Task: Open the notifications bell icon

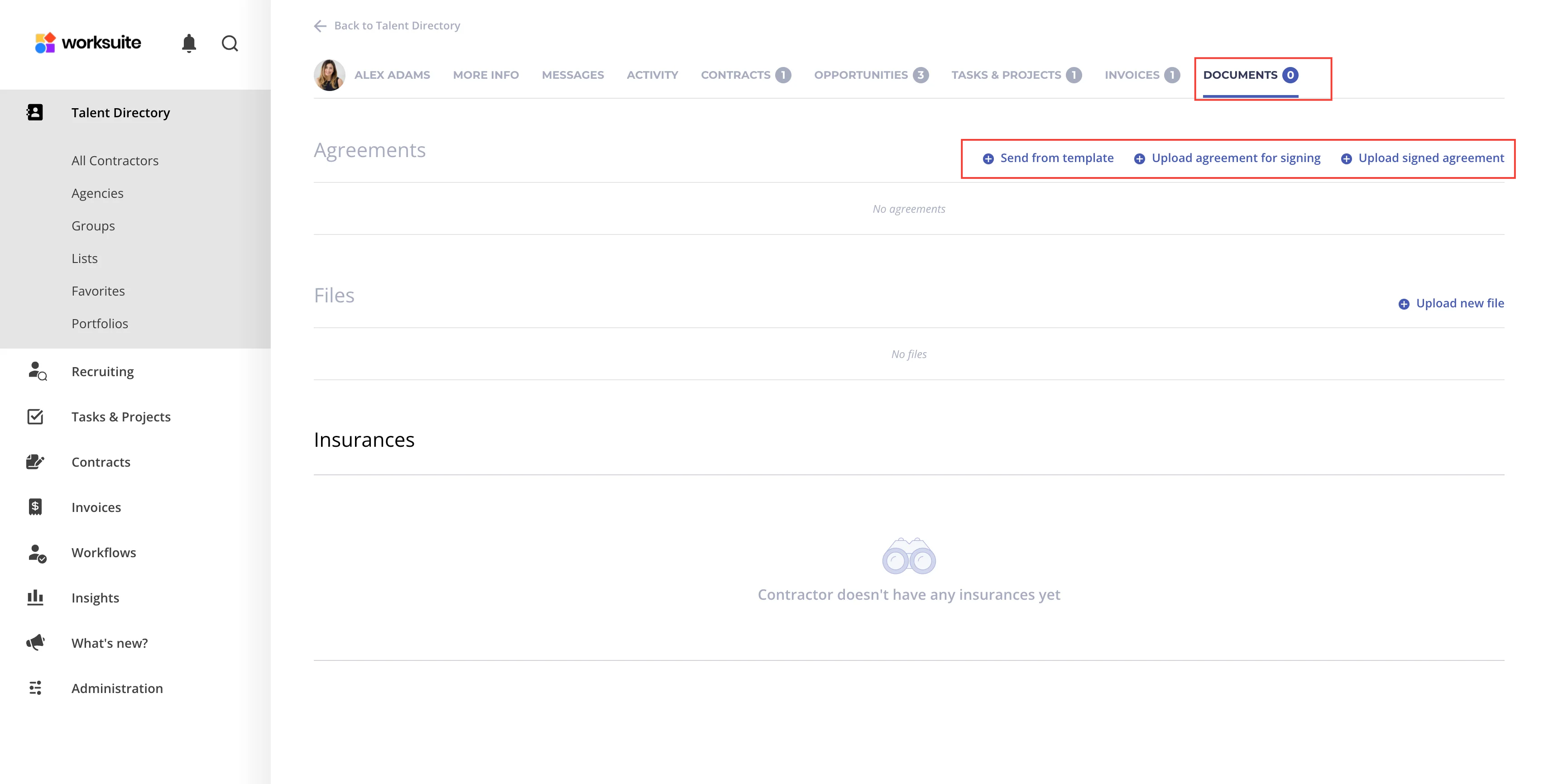Action: click(x=189, y=43)
